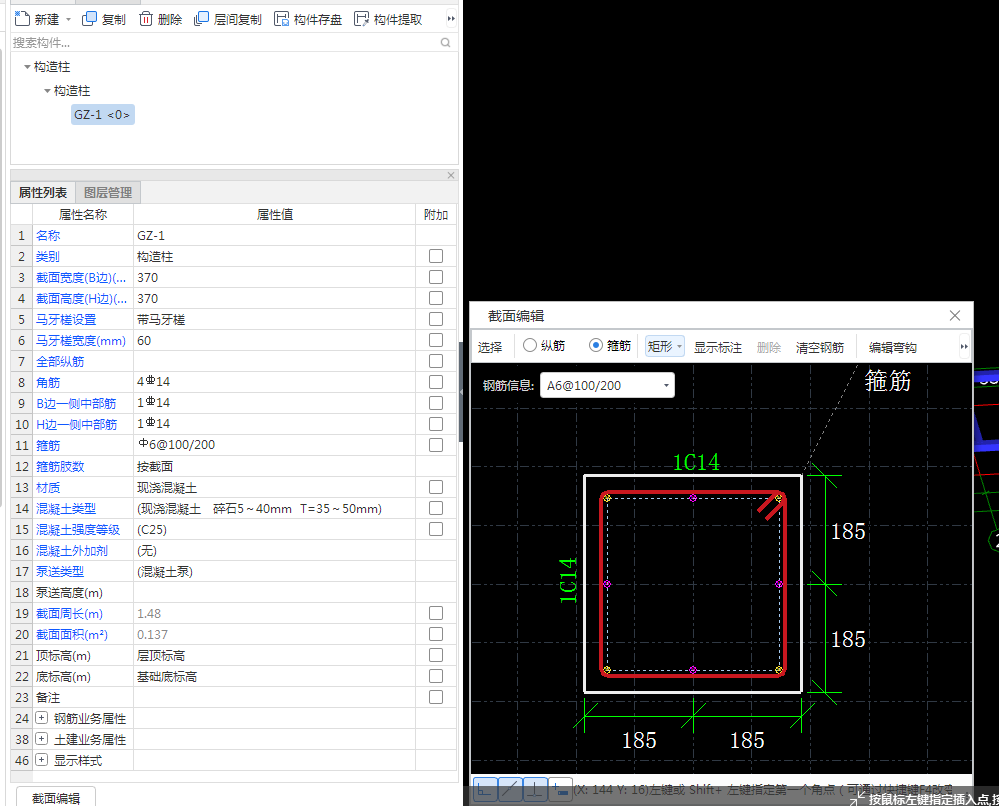Tick the 附加 checkbox for 角筋 row
Image resolution: width=999 pixels, height=806 pixels.
436,382
